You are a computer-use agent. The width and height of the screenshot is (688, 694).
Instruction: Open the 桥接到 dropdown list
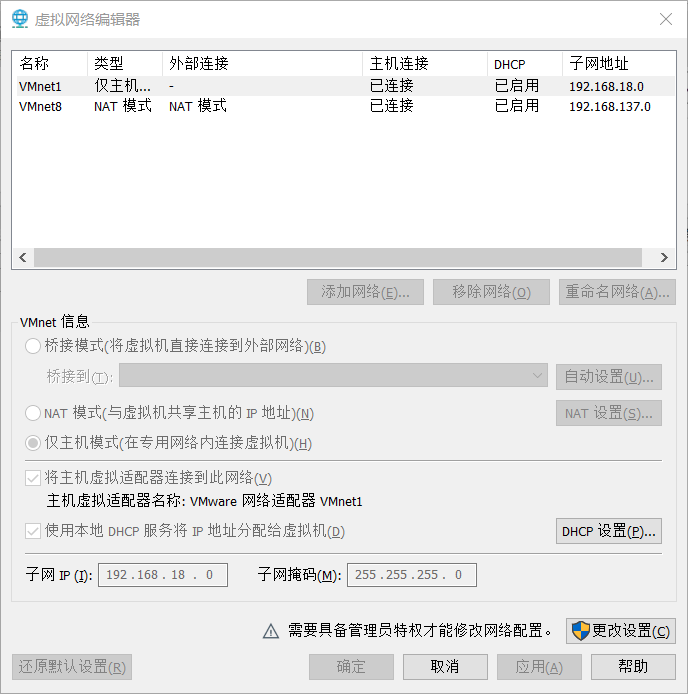tap(333, 375)
